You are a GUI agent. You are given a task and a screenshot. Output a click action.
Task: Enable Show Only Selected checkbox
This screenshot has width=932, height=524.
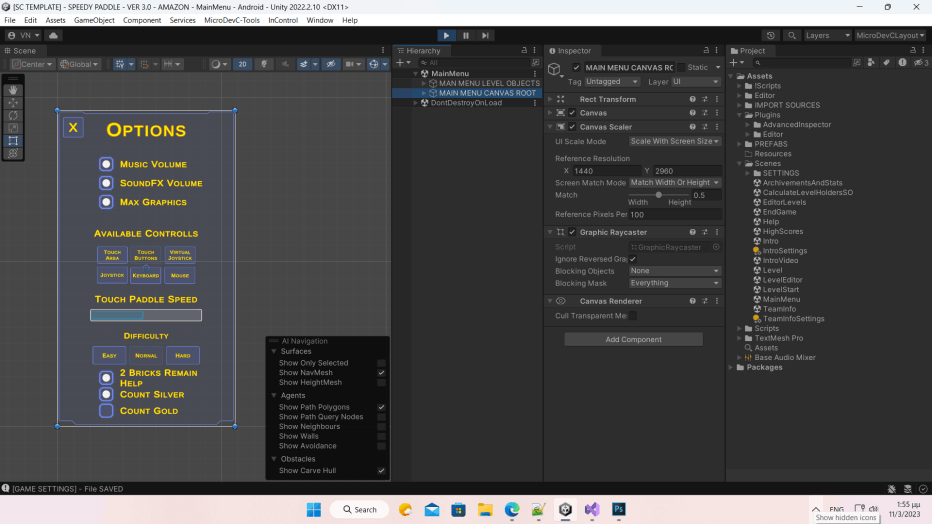[381, 363]
